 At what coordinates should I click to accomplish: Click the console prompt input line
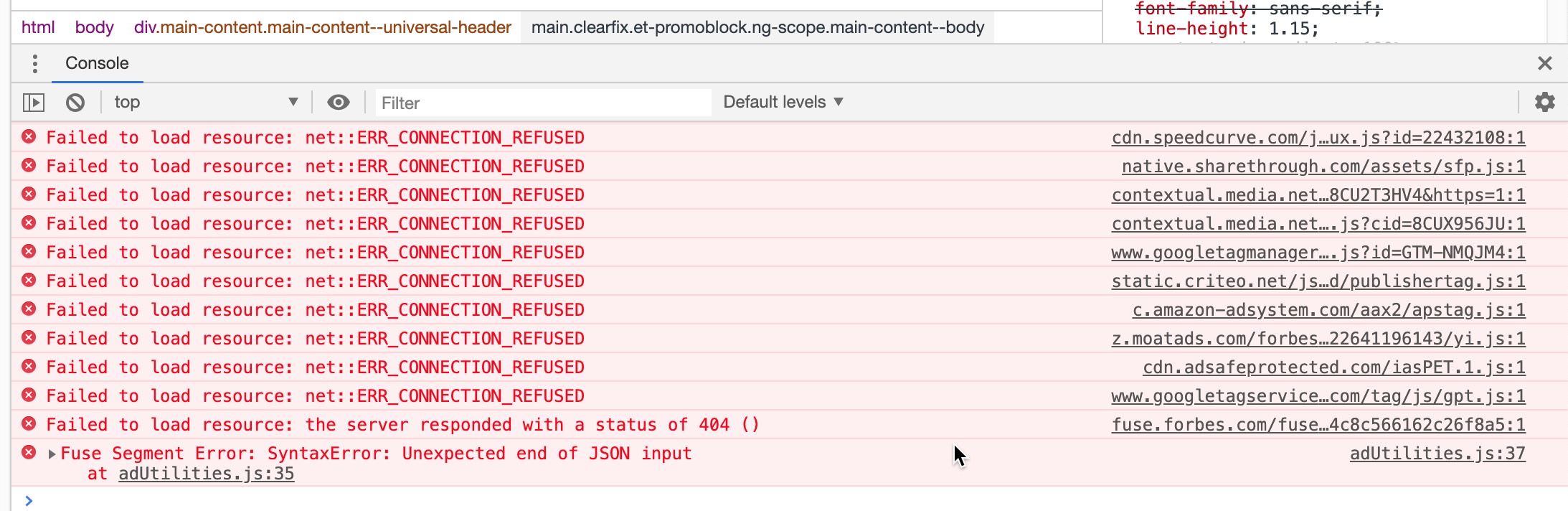[789, 500]
